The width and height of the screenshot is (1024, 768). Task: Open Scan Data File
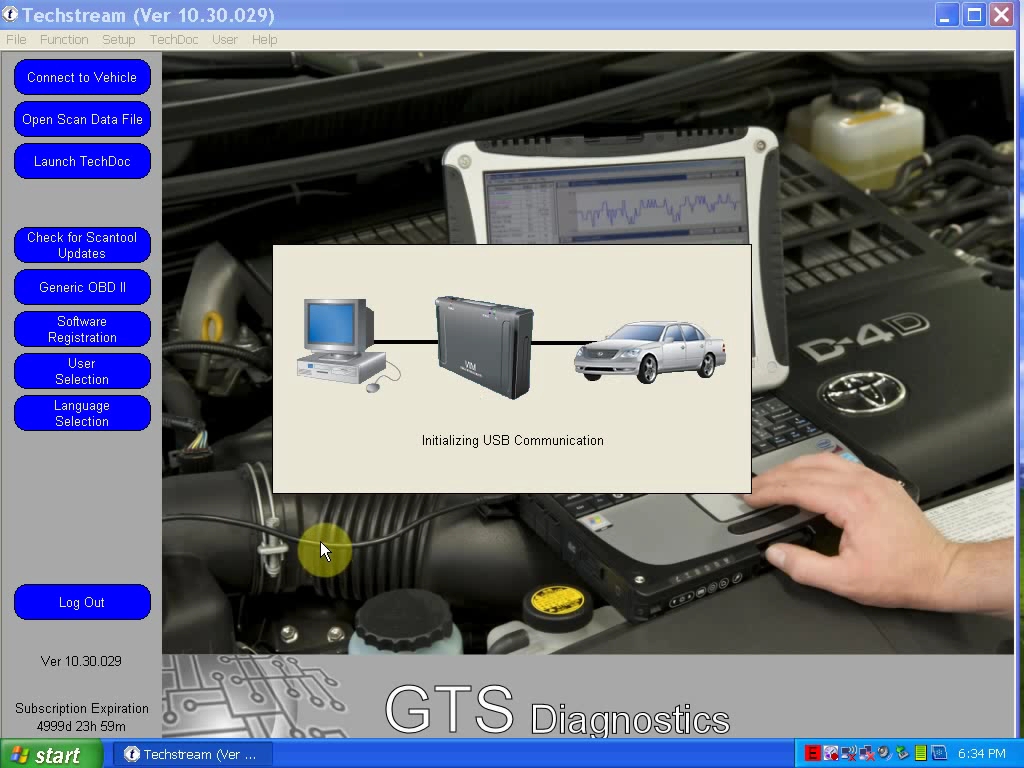(x=82, y=119)
